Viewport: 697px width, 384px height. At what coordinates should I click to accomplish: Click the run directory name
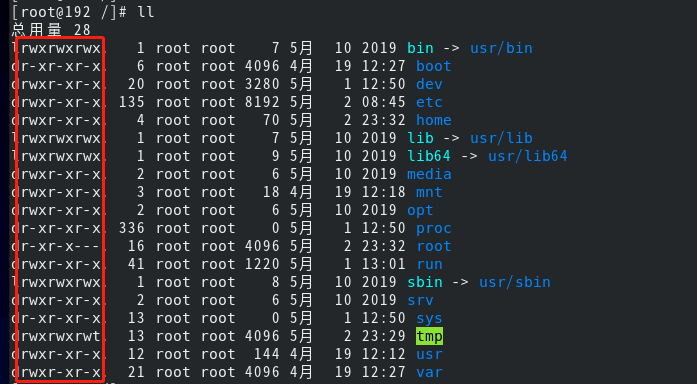point(429,264)
